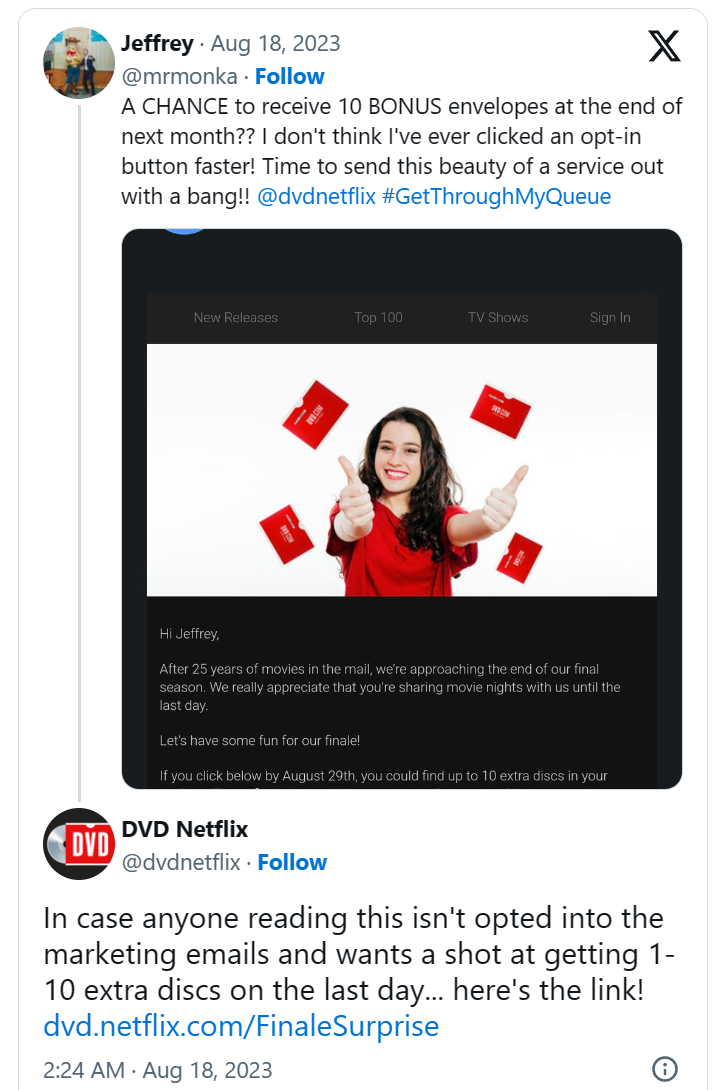Viewport: 721px width, 1090px height.
Task: Click the X logo icon
Action: [664, 46]
